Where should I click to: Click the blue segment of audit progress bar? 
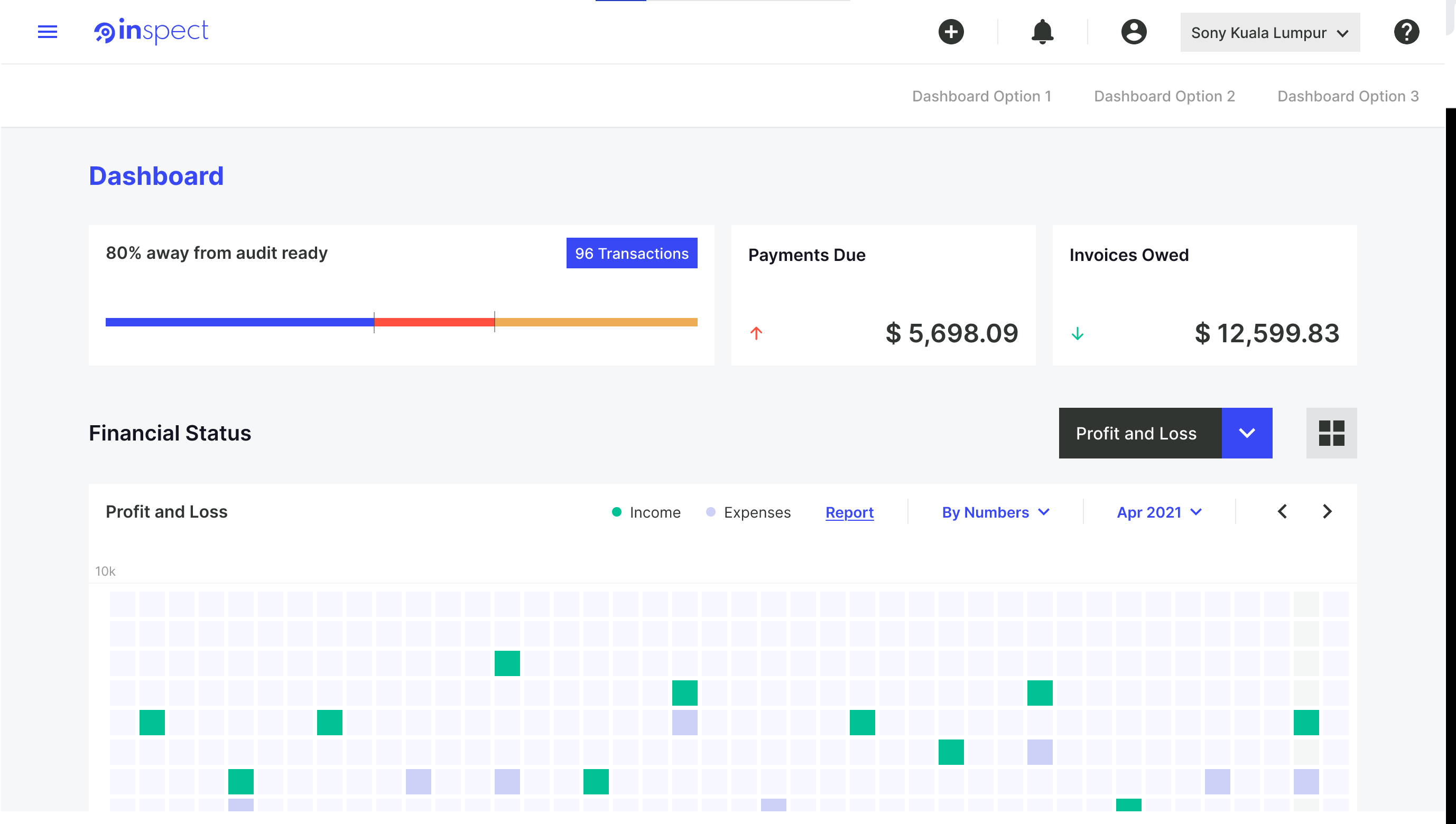click(x=239, y=322)
